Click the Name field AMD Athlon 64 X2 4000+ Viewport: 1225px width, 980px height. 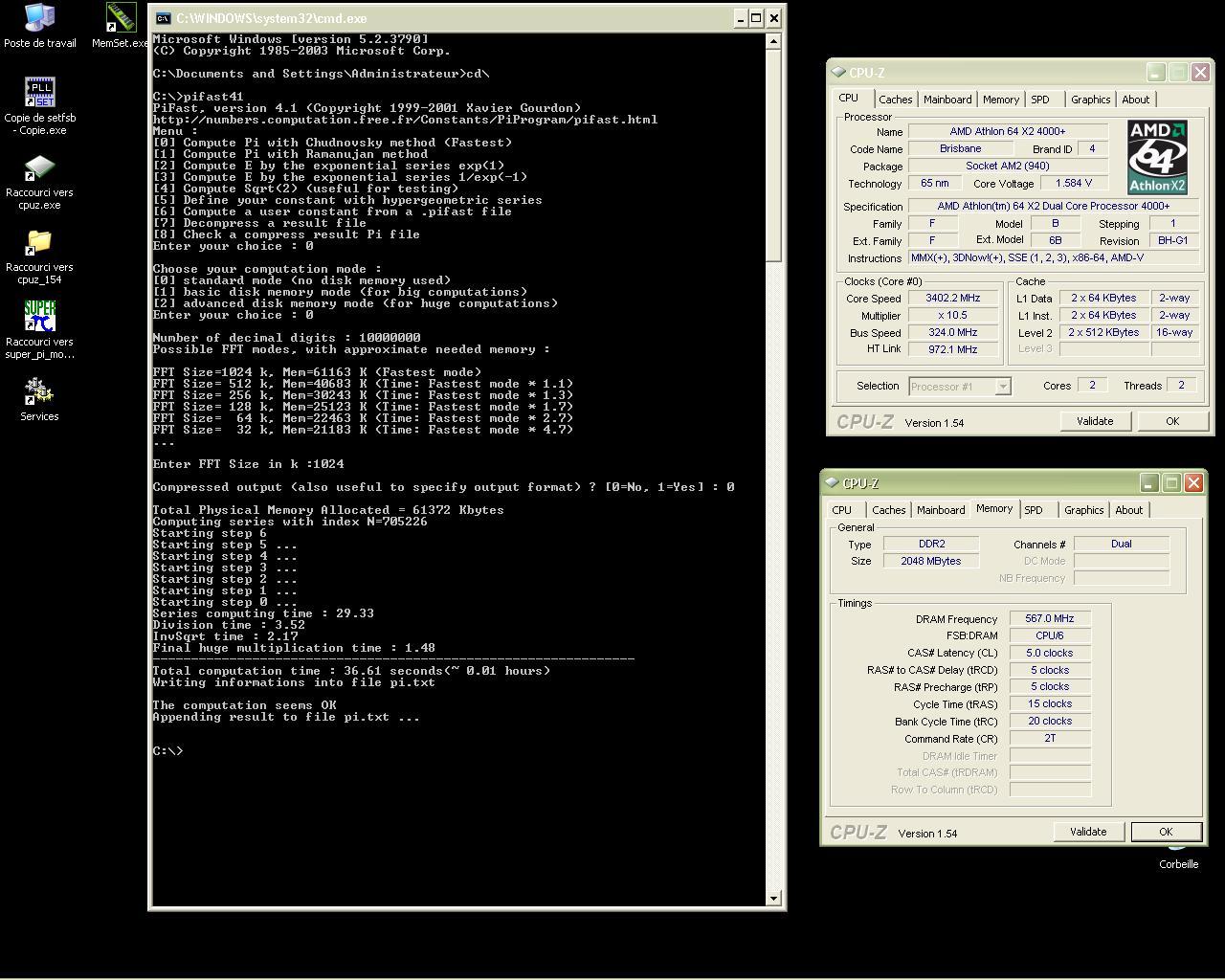coord(1008,131)
